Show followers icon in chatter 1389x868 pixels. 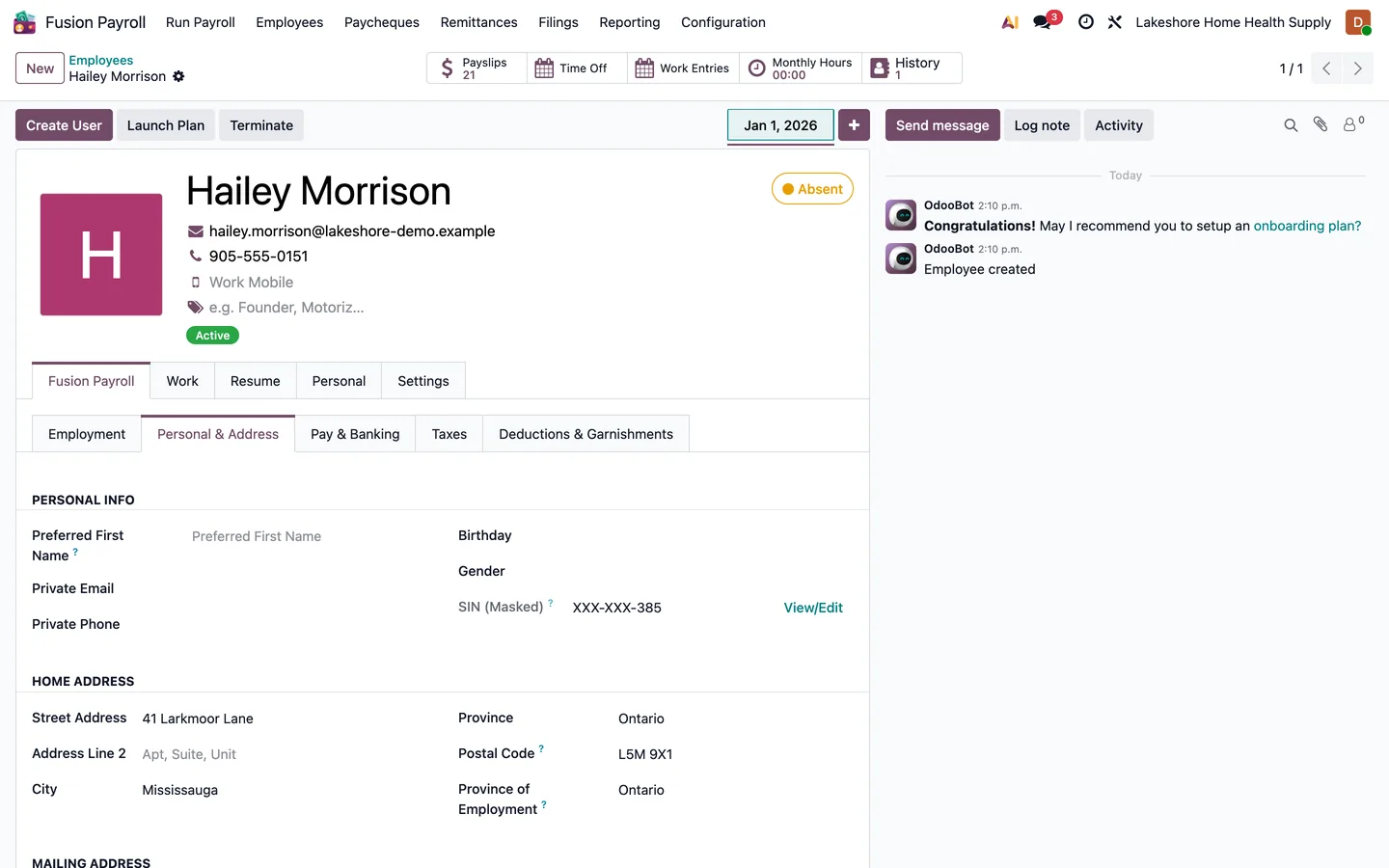pyautogui.click(x=1353, y=124)
